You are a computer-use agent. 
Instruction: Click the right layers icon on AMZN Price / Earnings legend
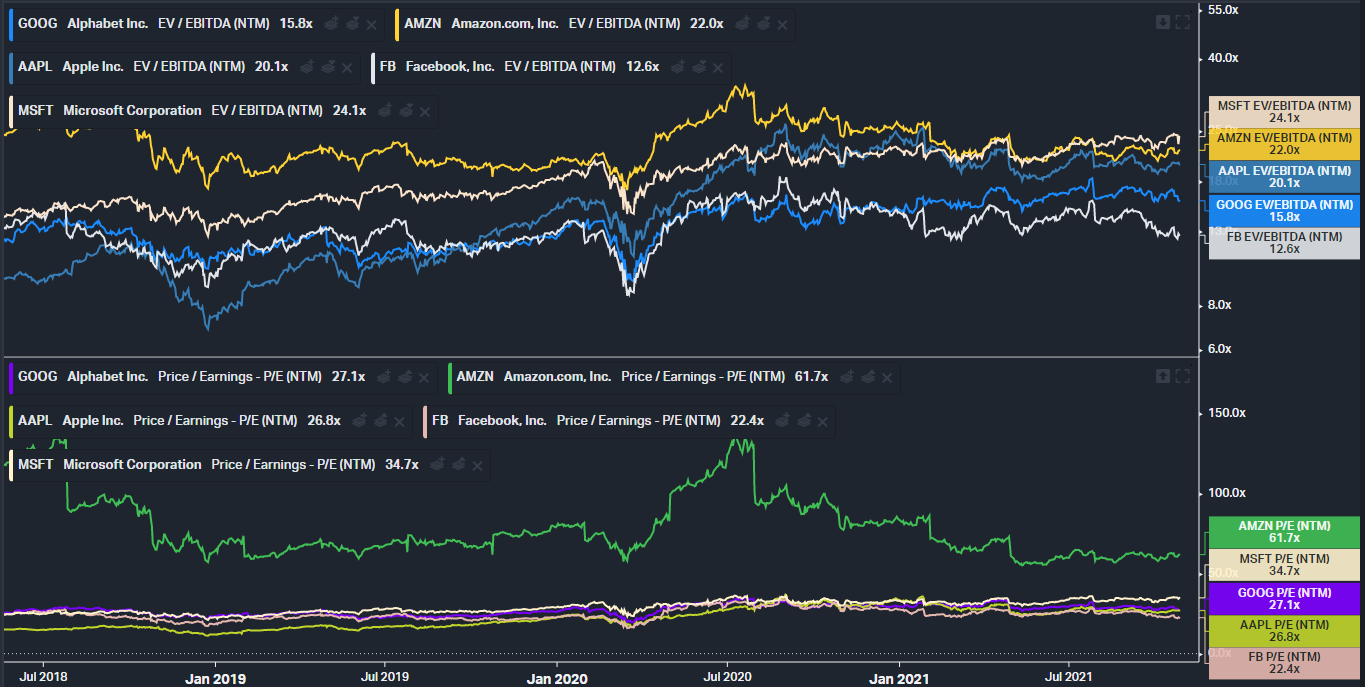[x=867, y=376]
